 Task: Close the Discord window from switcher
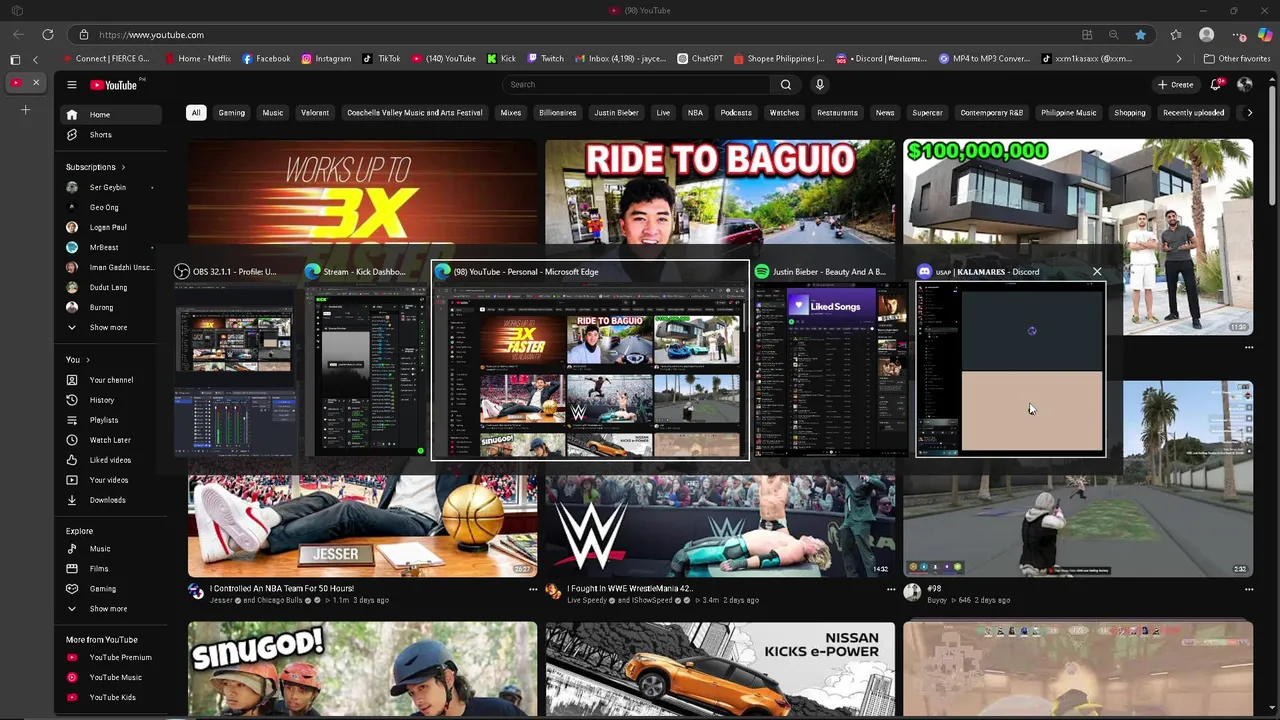click(1097, 272)
